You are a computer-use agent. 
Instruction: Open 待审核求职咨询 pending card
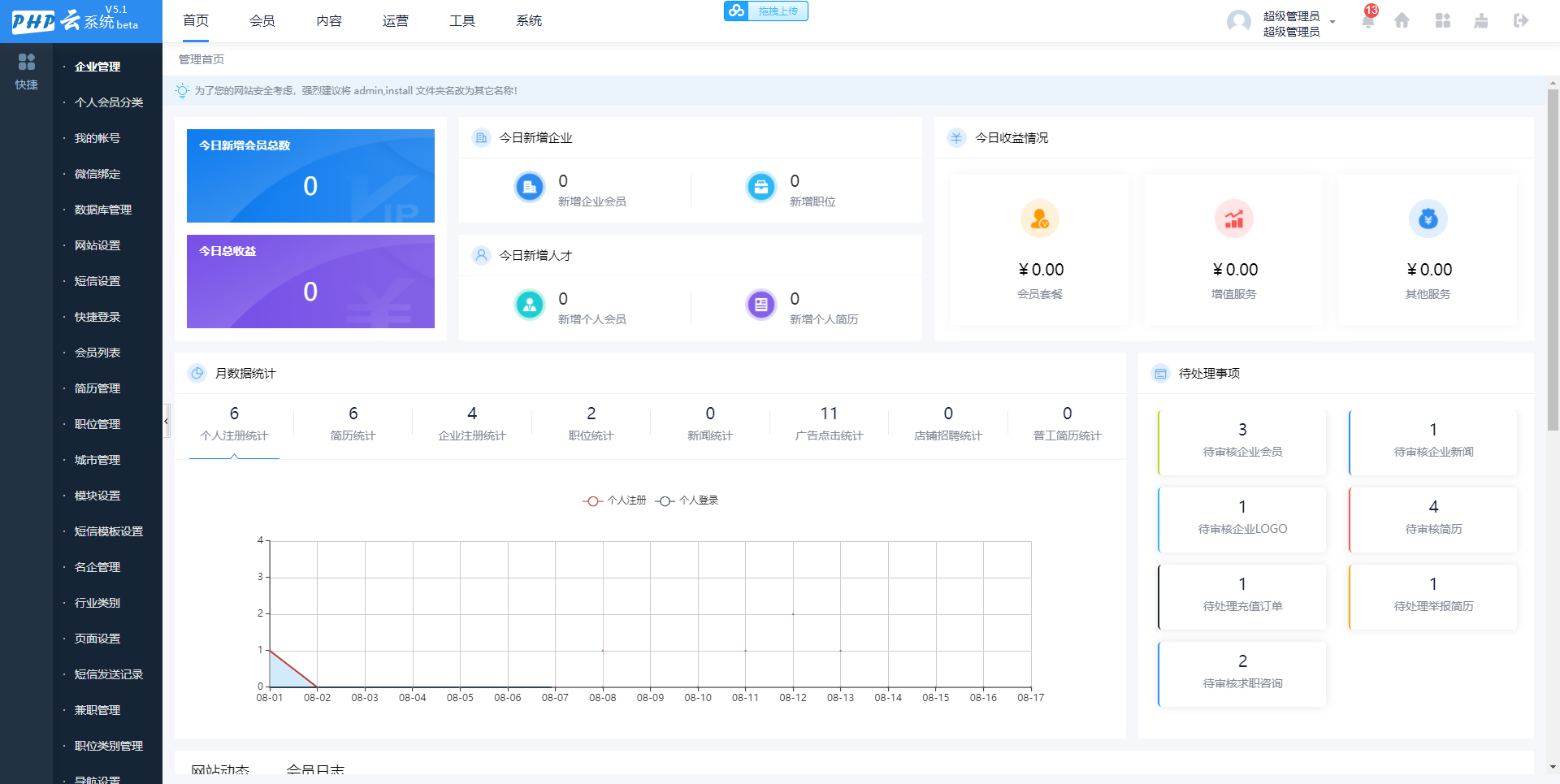pos(1242,674)
